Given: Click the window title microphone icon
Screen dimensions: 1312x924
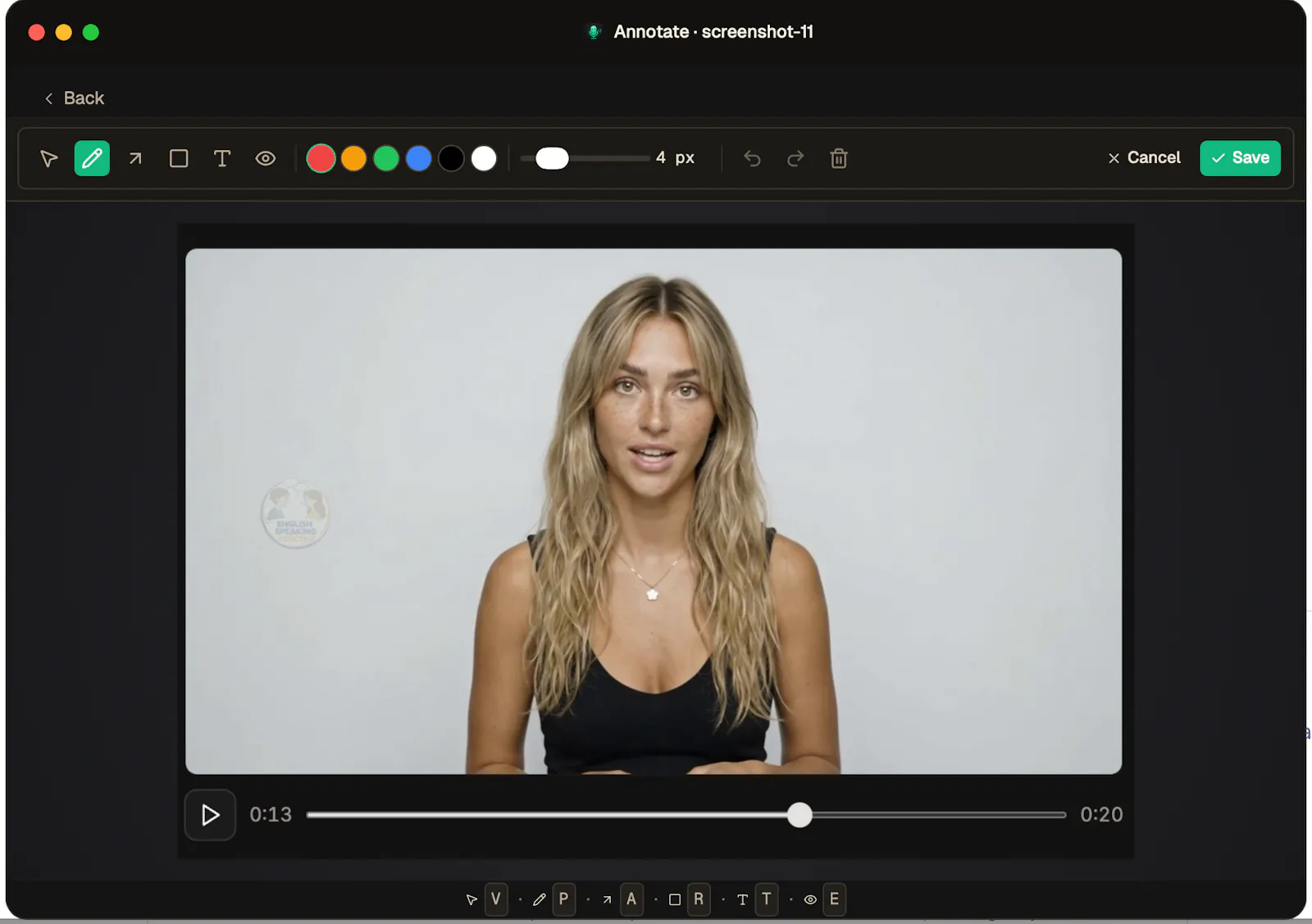Looking at the screenshot, I should tap(594, 32).
